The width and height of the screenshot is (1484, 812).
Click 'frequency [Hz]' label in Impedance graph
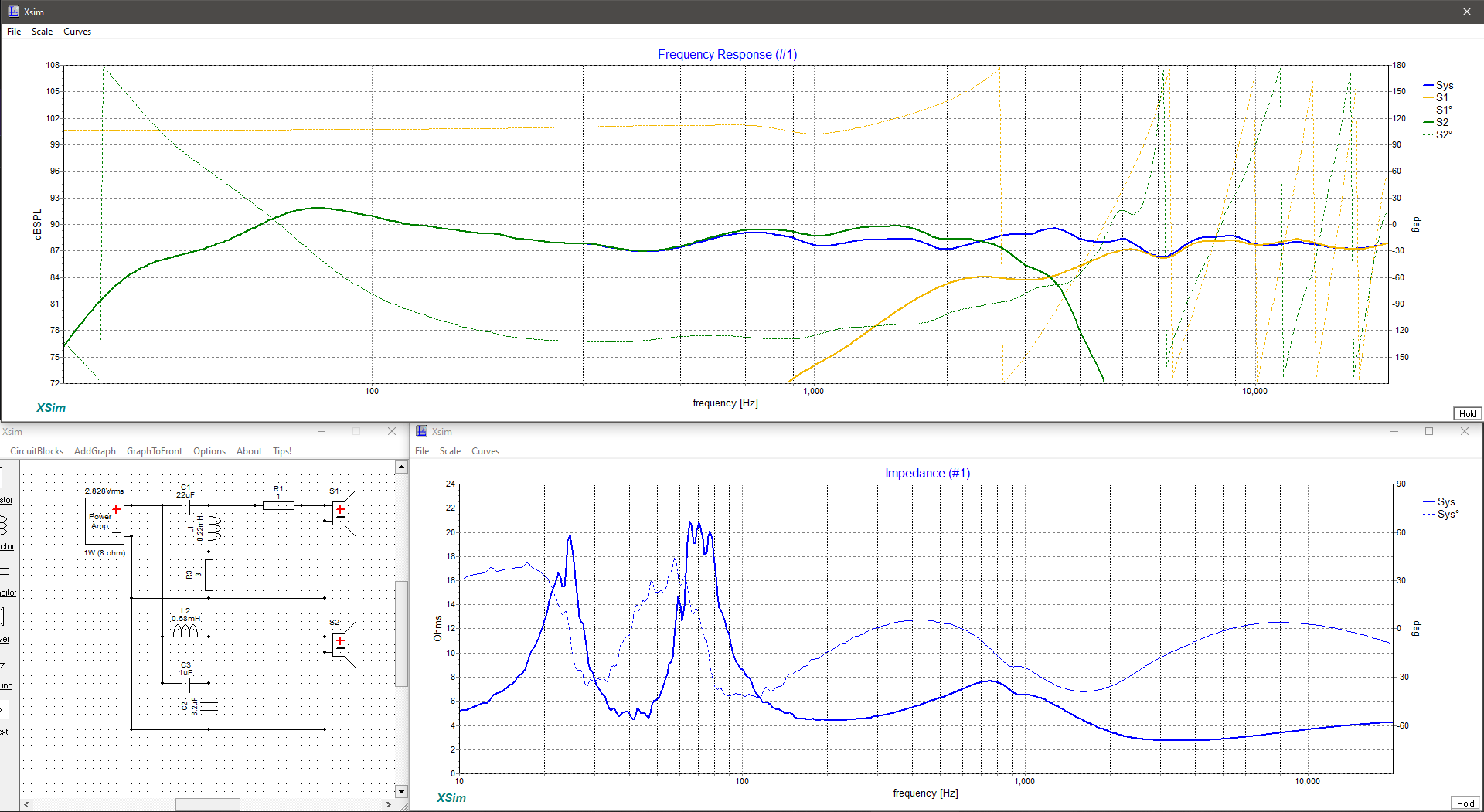pyautogui.click(x=925, y=793)
